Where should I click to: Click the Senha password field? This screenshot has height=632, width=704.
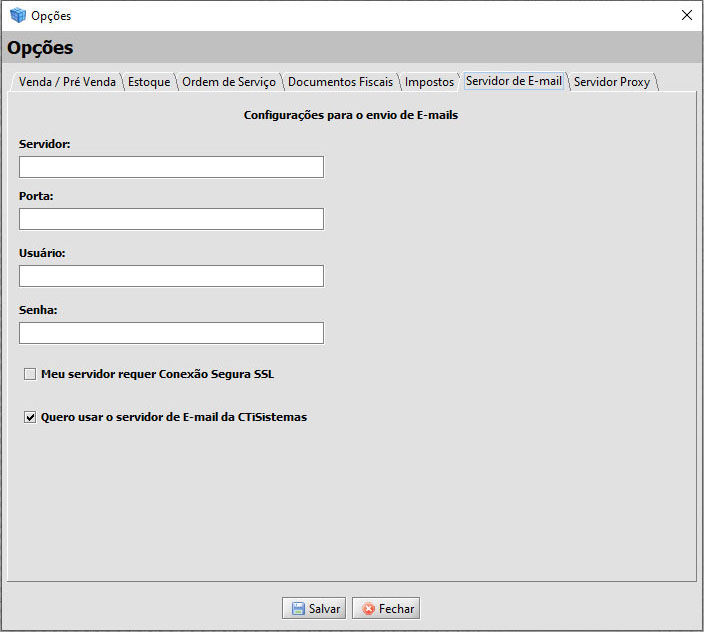[x=171, y=333]
